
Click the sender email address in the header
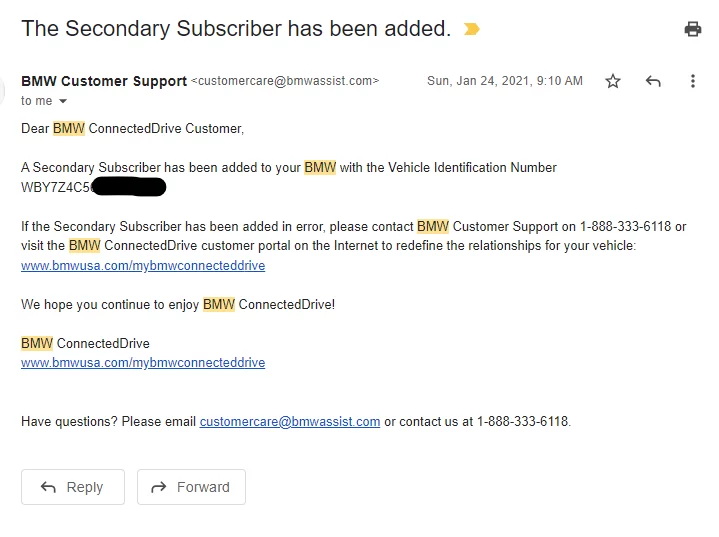click(285, 81)
